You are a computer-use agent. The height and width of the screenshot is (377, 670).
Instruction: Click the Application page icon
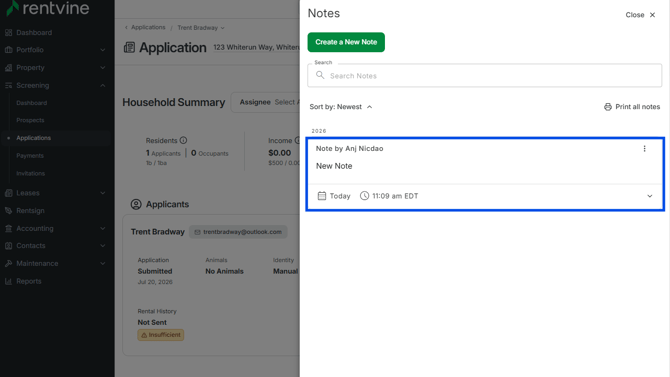tap(129, 47)
